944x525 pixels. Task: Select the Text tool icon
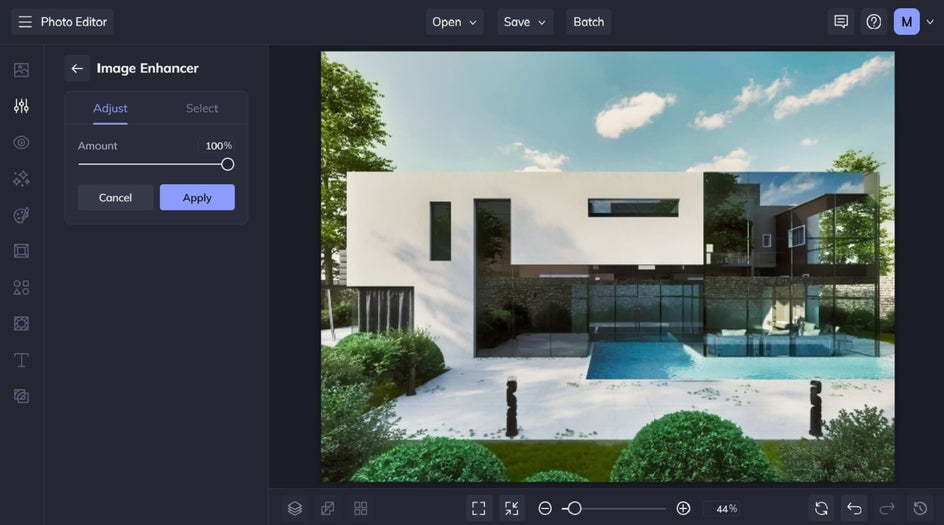[21, 360]
